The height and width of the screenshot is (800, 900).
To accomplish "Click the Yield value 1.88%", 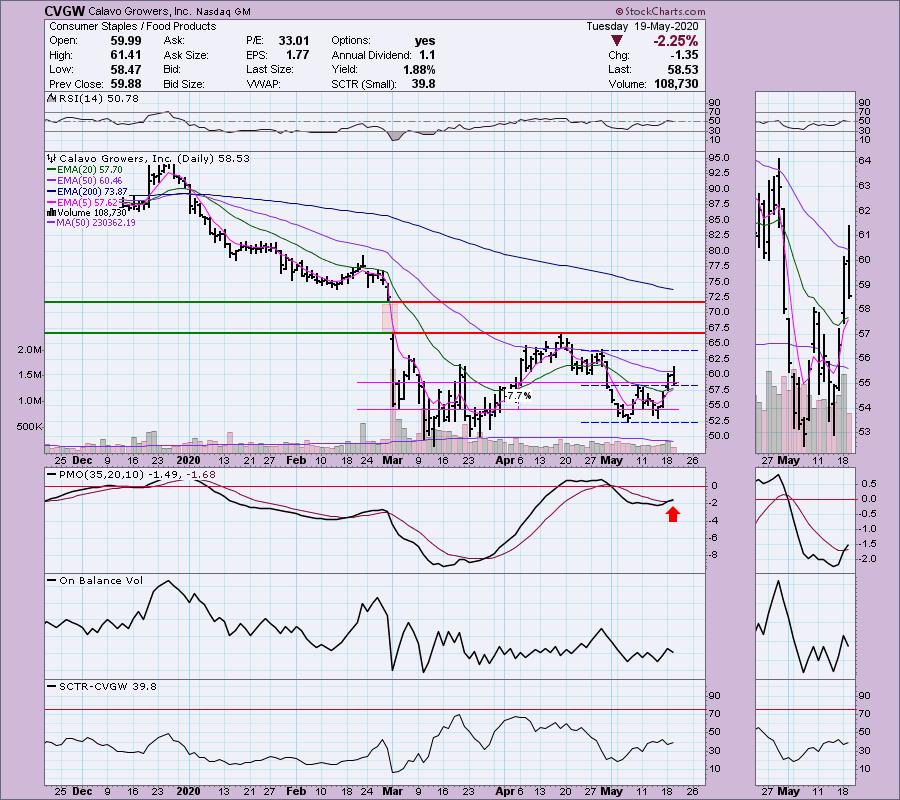I will coord(419,69).
